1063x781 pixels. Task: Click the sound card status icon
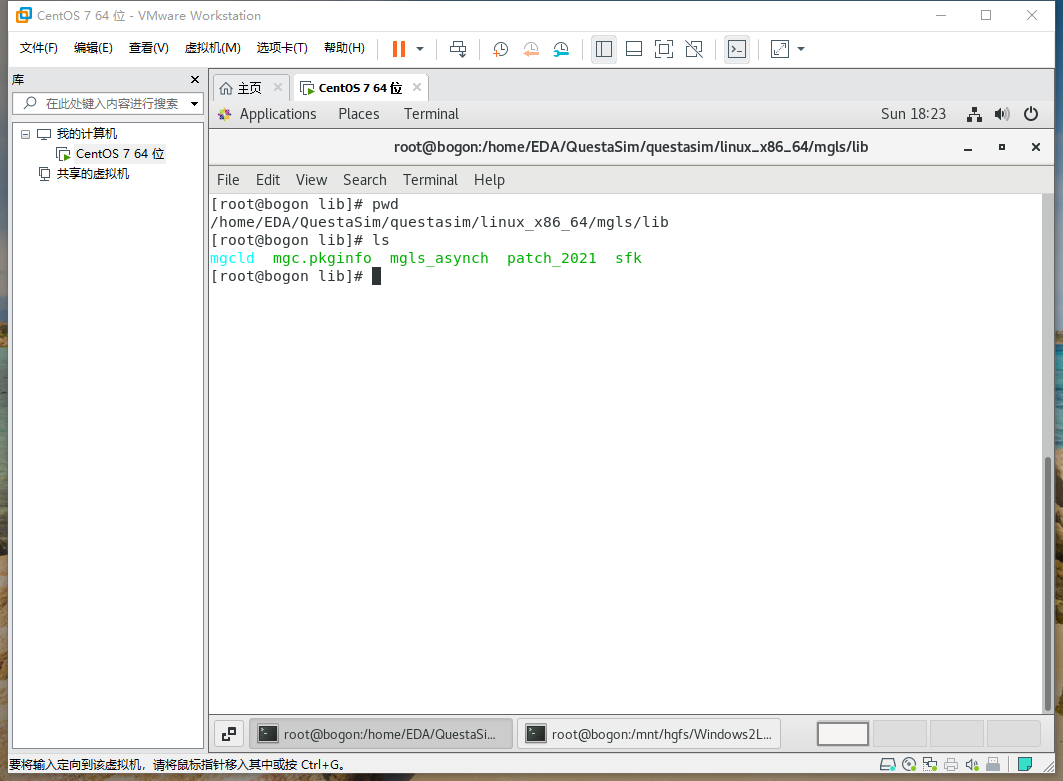click(x=972, y=765)
